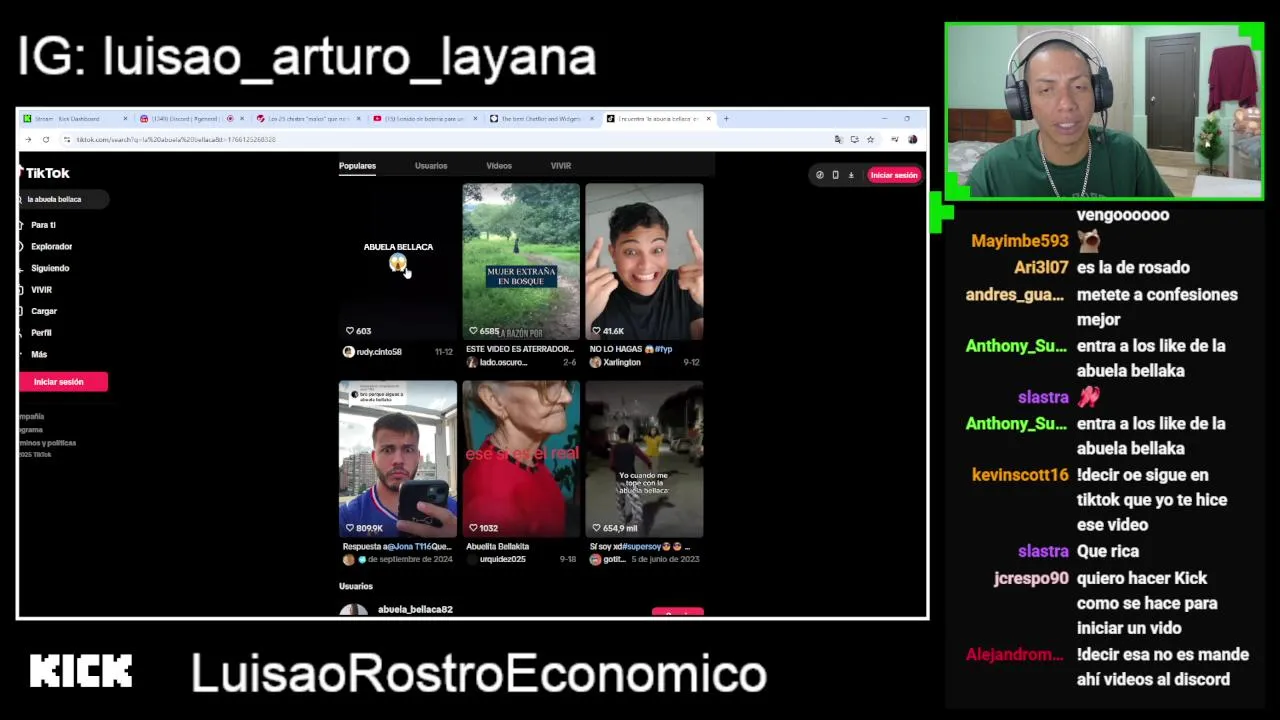Close the active TikTok browser tab
Viewport: 1280px width, 720px height.
708,119
